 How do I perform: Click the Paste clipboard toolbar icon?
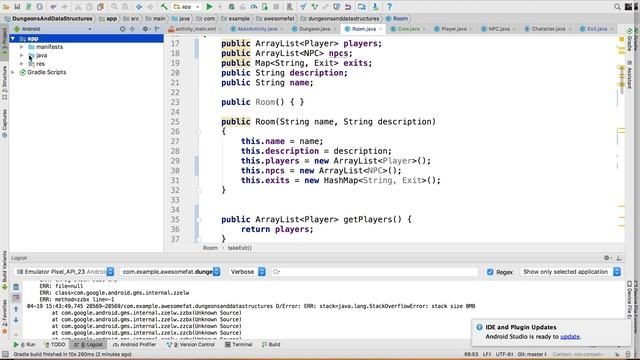(100, 7)
